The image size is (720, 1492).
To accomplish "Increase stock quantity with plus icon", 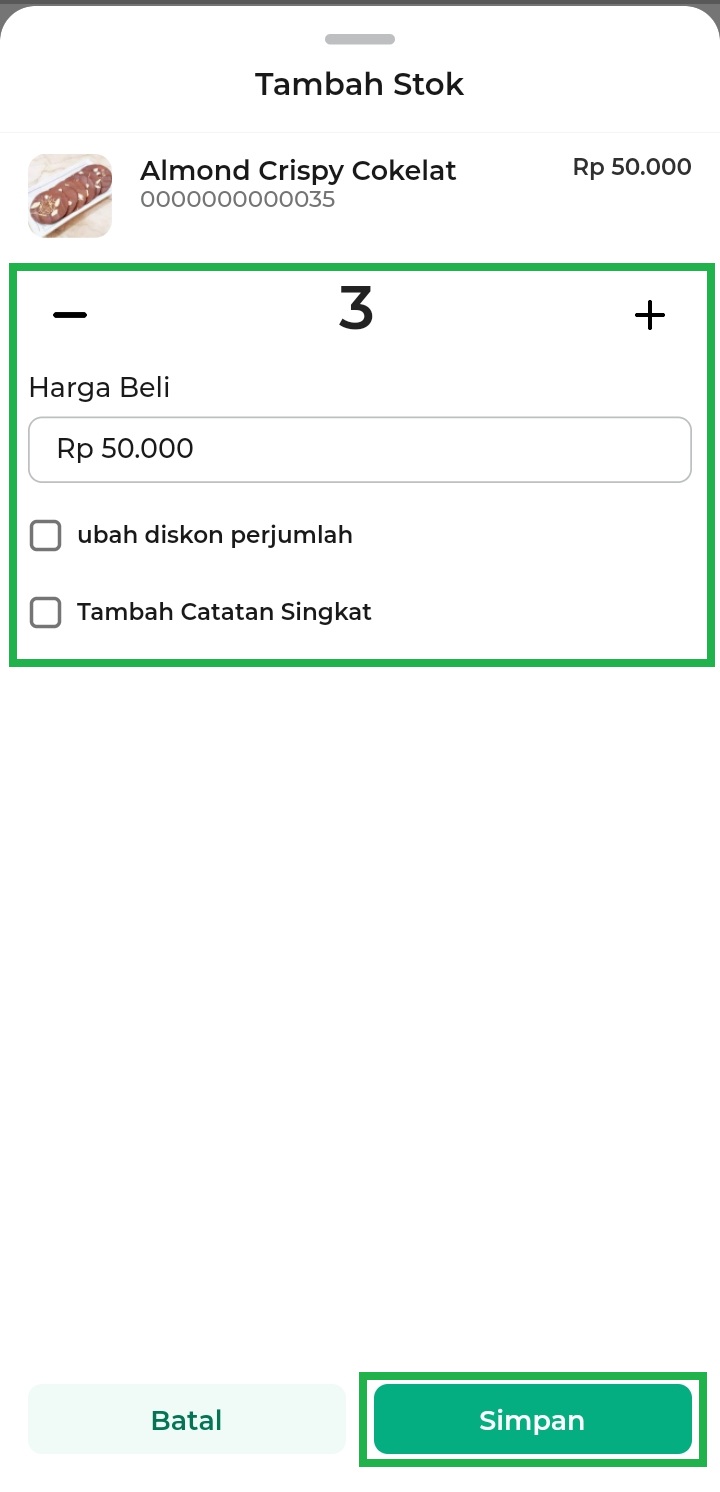I will tap(650, 316).
